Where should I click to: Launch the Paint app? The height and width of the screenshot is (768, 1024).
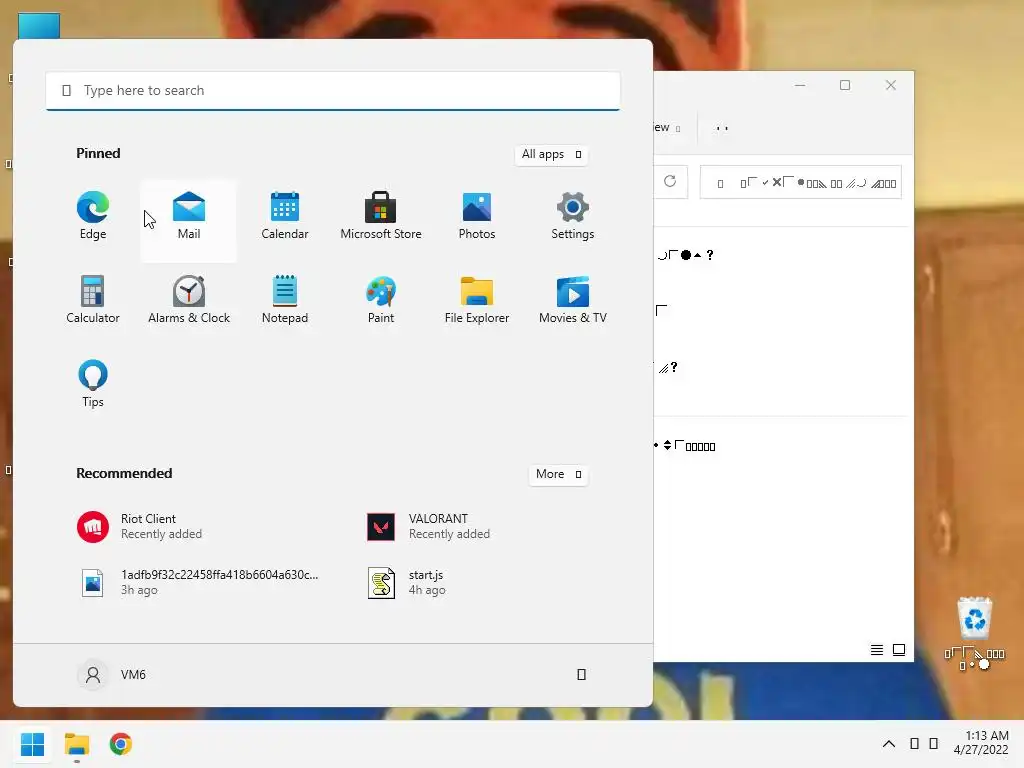click(x=381, y=300)
